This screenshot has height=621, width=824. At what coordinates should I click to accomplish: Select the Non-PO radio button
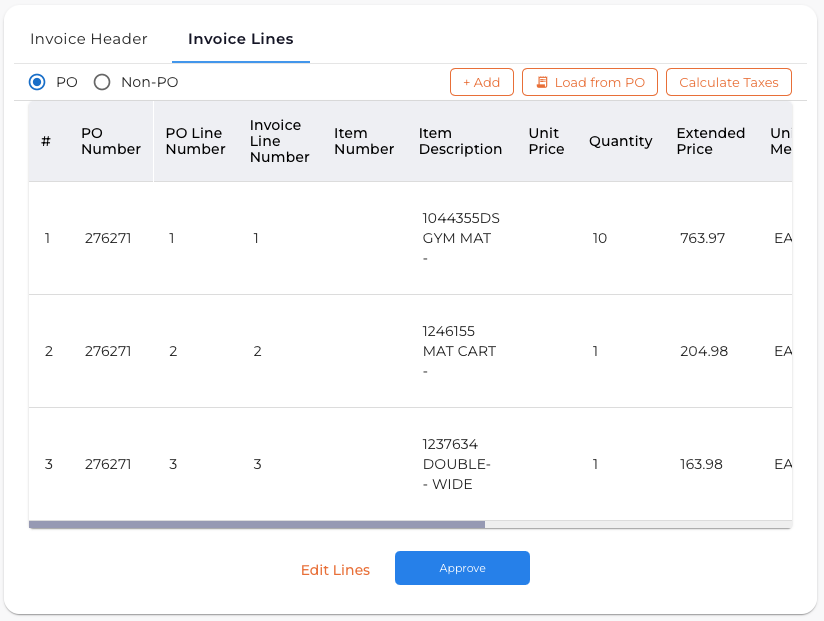coord(101,82)
